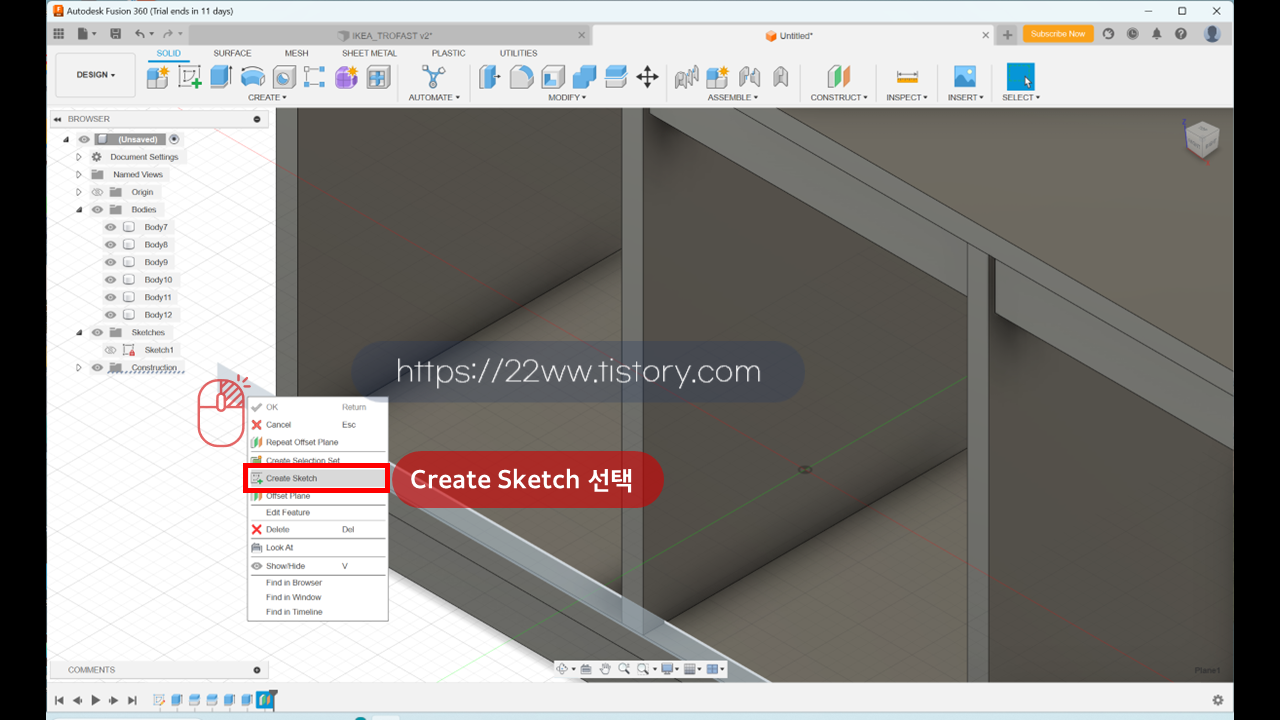This screenshot has width=1280, height=720.
Task: Click the Select tool icon
Action: (1020, 77)
